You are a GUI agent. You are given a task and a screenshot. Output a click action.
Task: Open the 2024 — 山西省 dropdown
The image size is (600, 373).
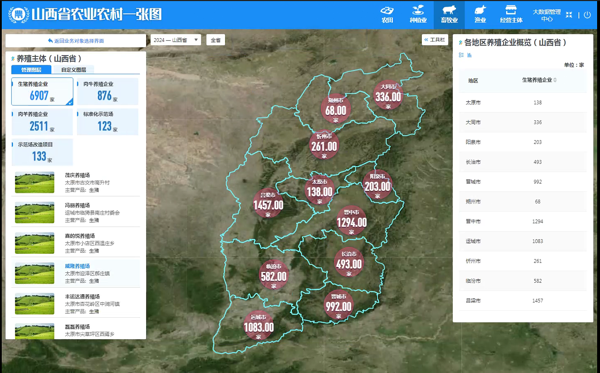pos(176,40)
